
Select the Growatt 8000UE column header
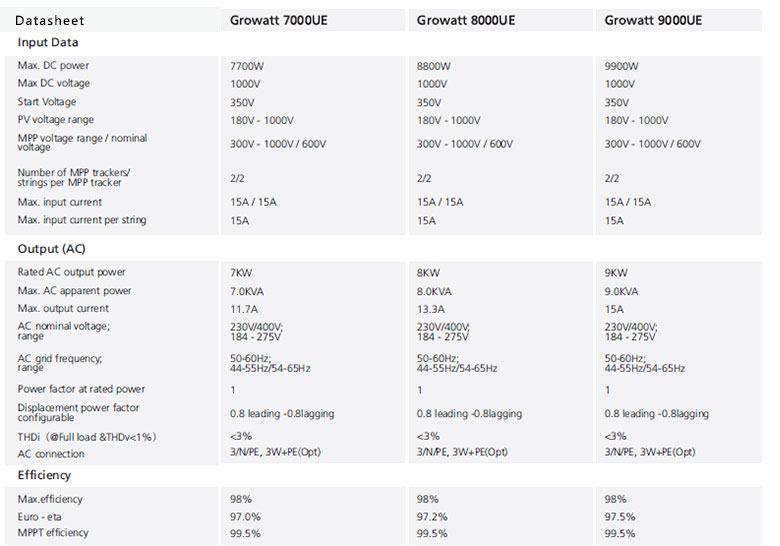[466, 20]
